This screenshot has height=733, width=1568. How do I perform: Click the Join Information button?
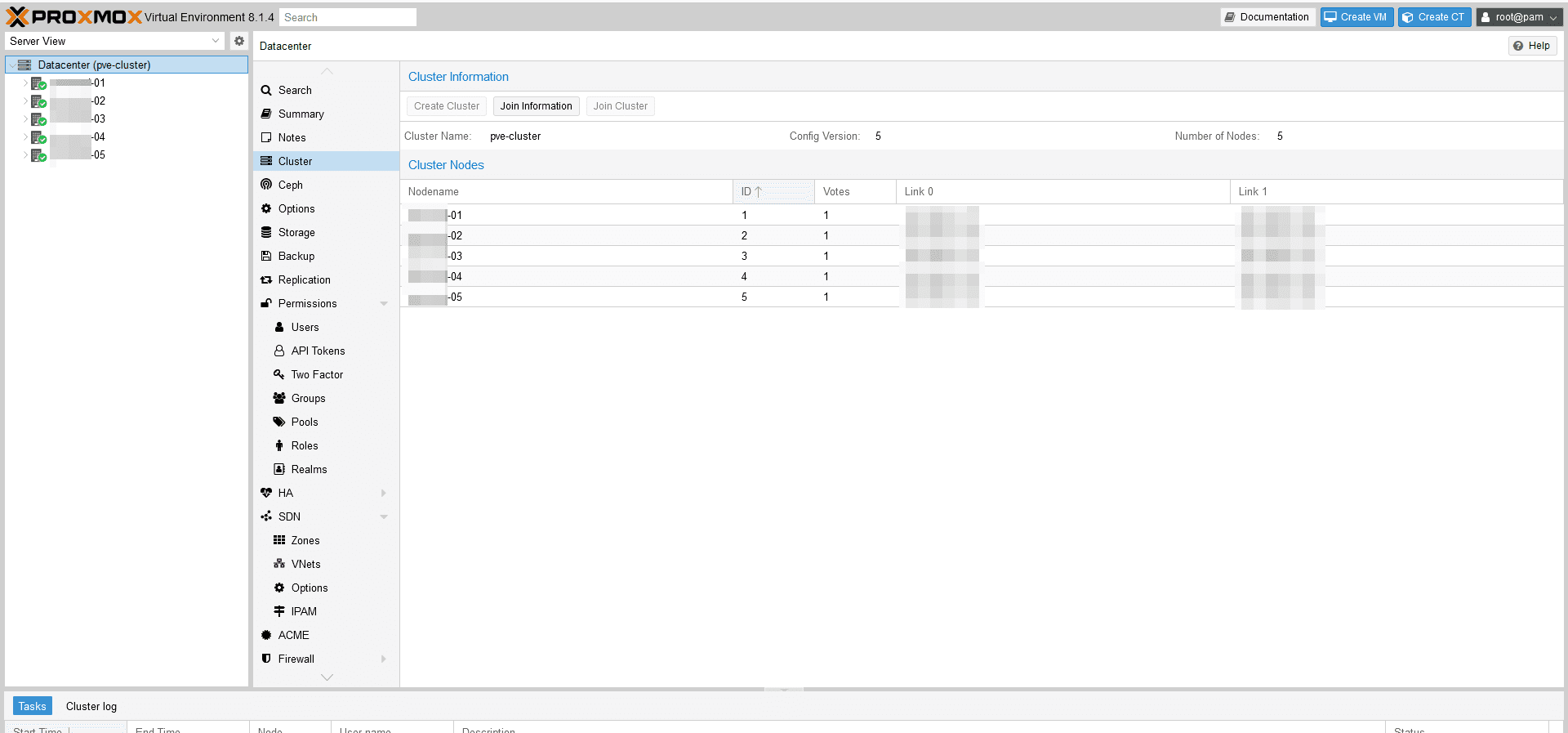point(537,106)
